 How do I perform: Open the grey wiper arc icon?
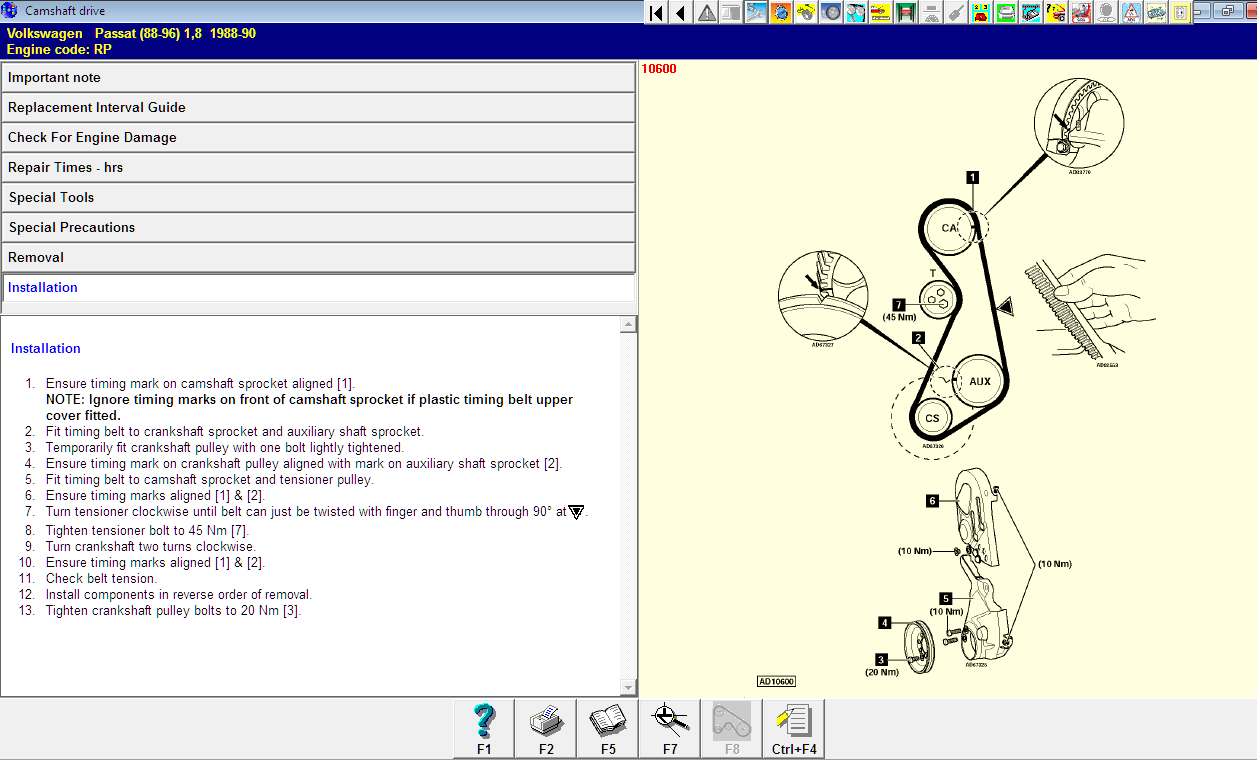pyautogui.click(x=932, y=13)
